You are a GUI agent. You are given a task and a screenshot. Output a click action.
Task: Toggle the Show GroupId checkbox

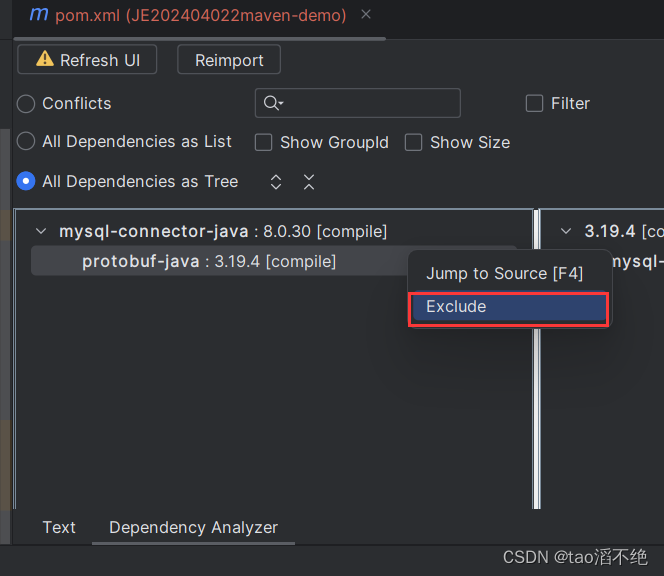pos(263,142)
